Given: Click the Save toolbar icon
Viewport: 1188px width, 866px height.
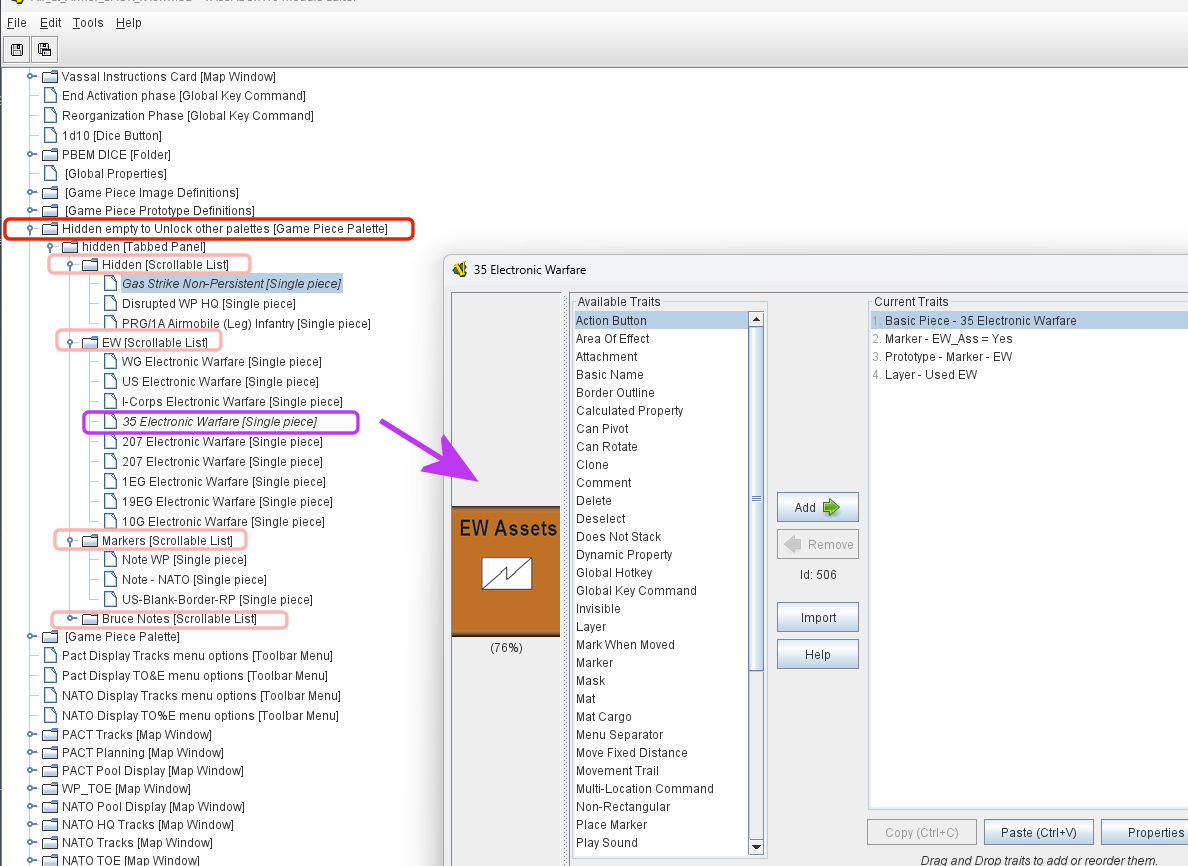Looking at the screenshot, I should tap(17, 50).
